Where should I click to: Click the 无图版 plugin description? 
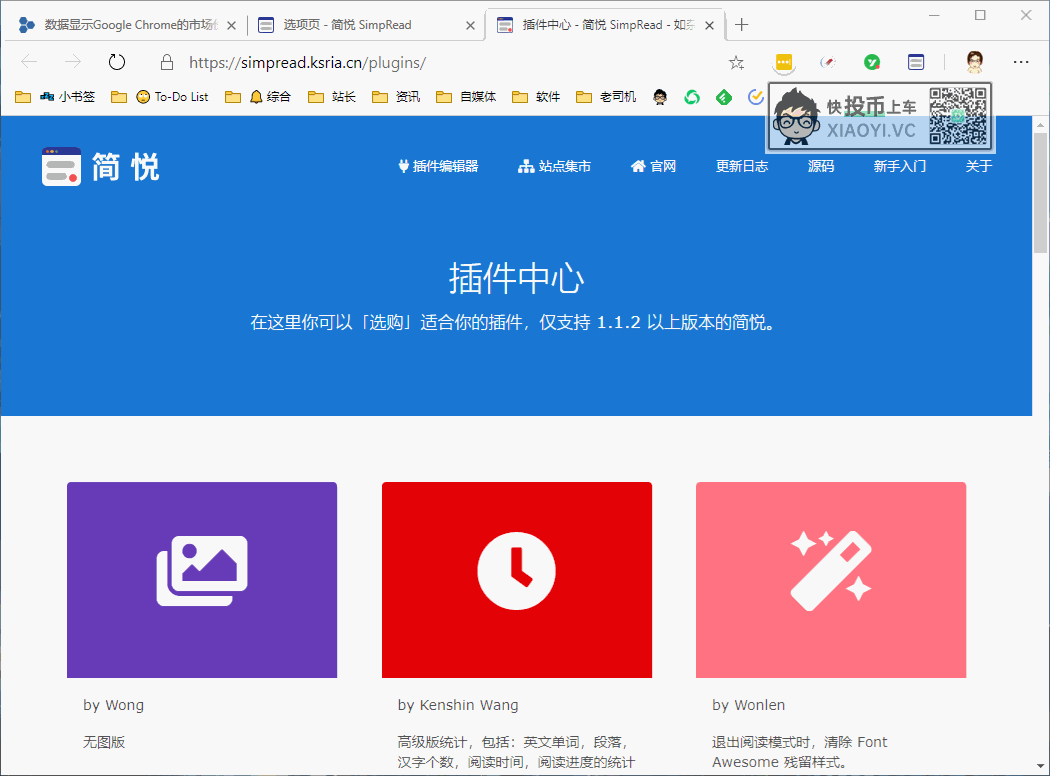pos(104,742)
